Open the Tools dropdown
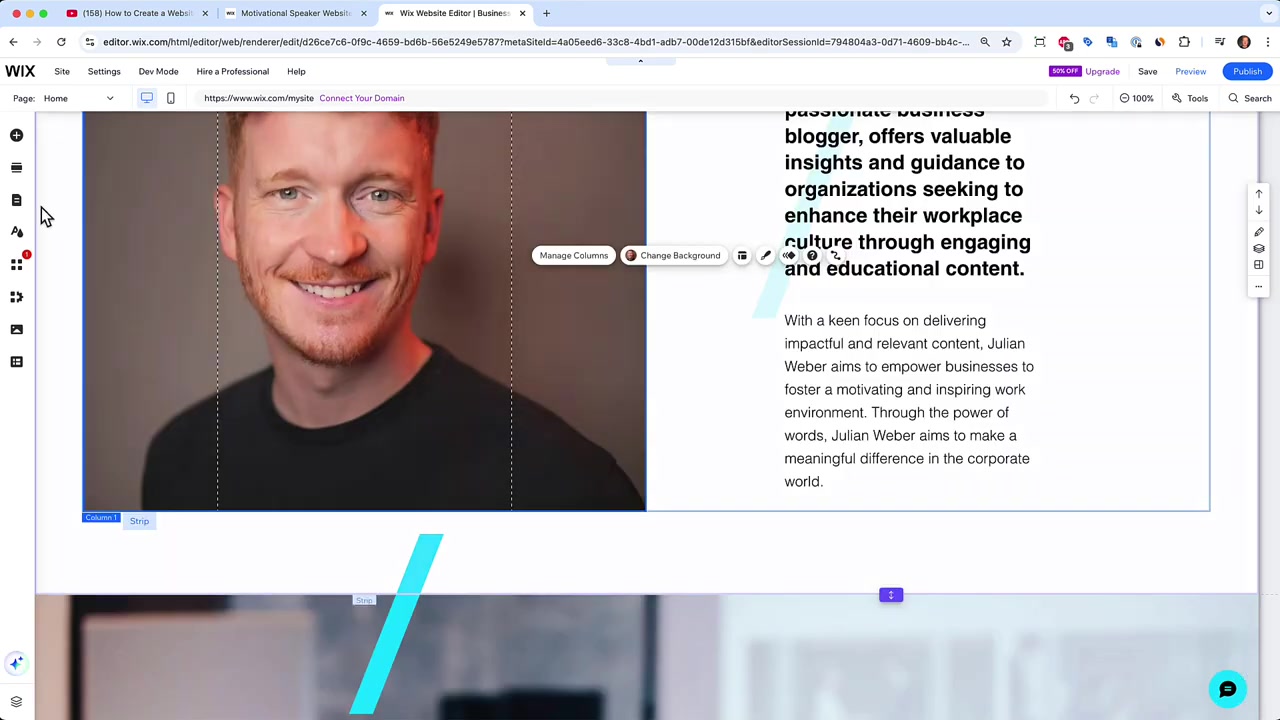This screenshot has width=1280, height=720. (1190, 98)
